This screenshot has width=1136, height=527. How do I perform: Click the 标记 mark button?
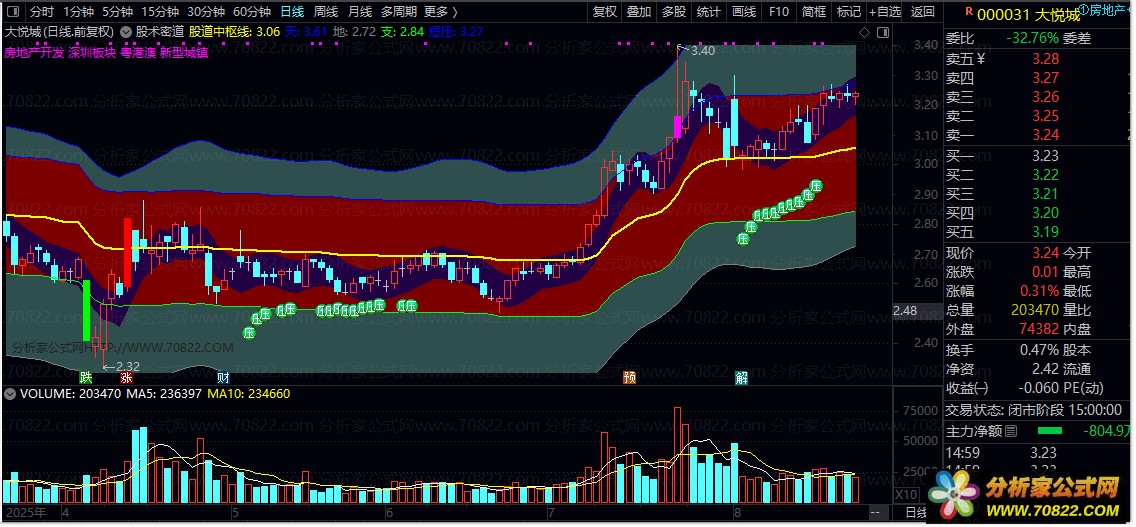848,12
